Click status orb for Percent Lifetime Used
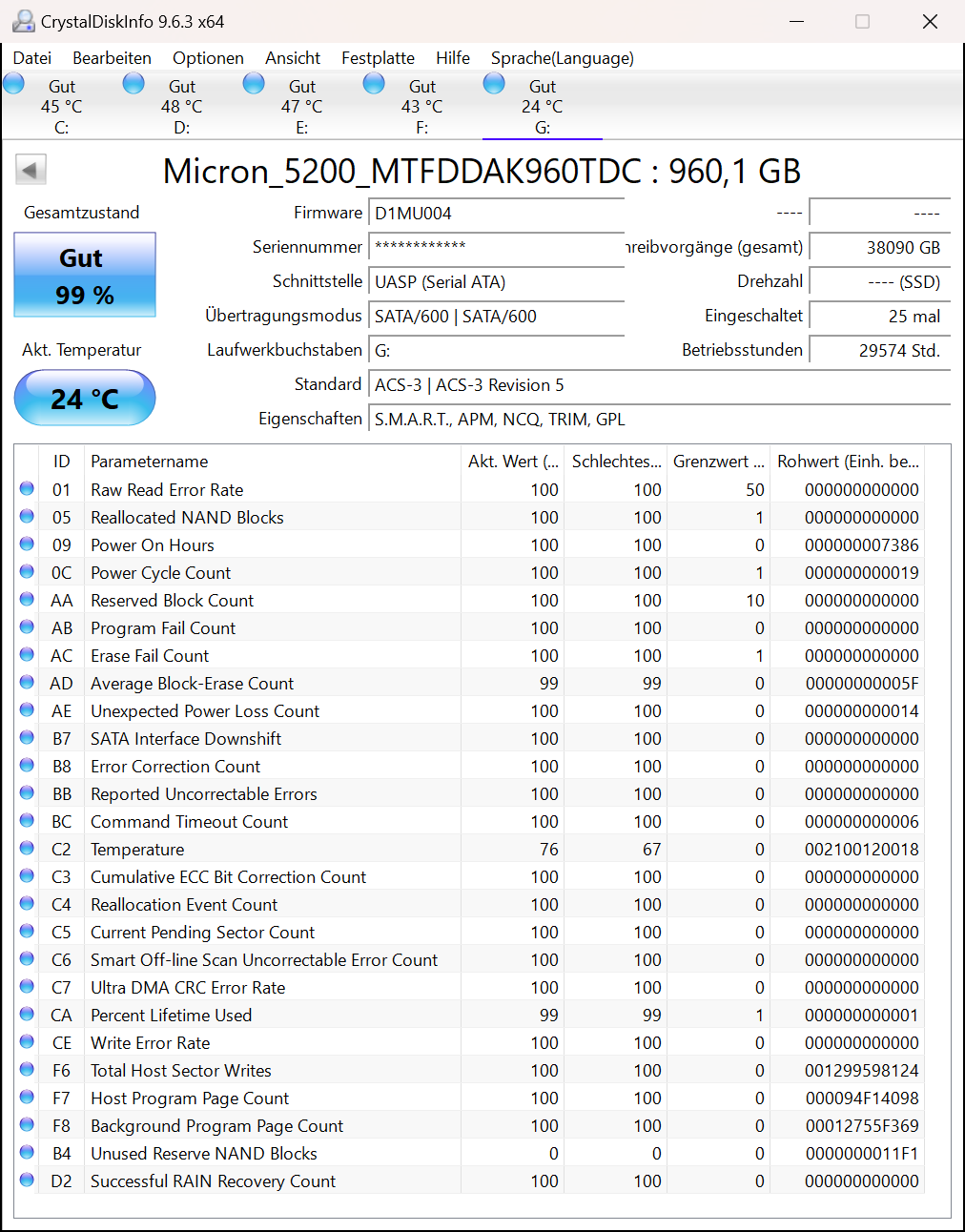The height and width of the screenshot is (1232, 965). click(27, 1015)
